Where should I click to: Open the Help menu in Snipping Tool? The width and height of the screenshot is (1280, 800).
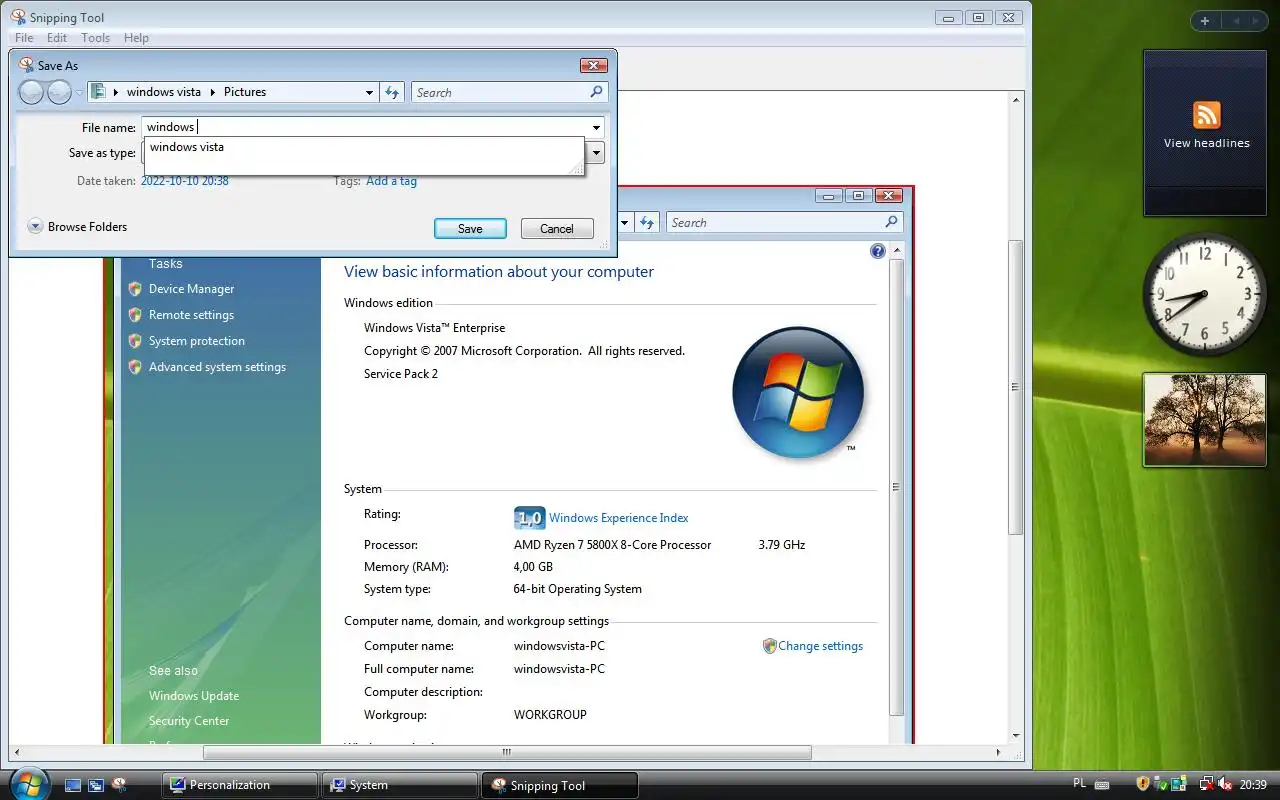(136, 38)
